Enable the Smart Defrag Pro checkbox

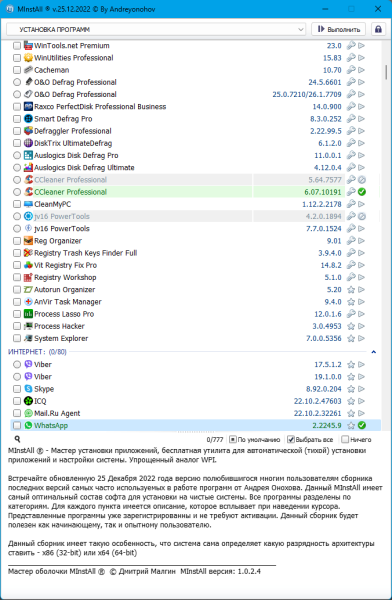[x=17, y=119]
